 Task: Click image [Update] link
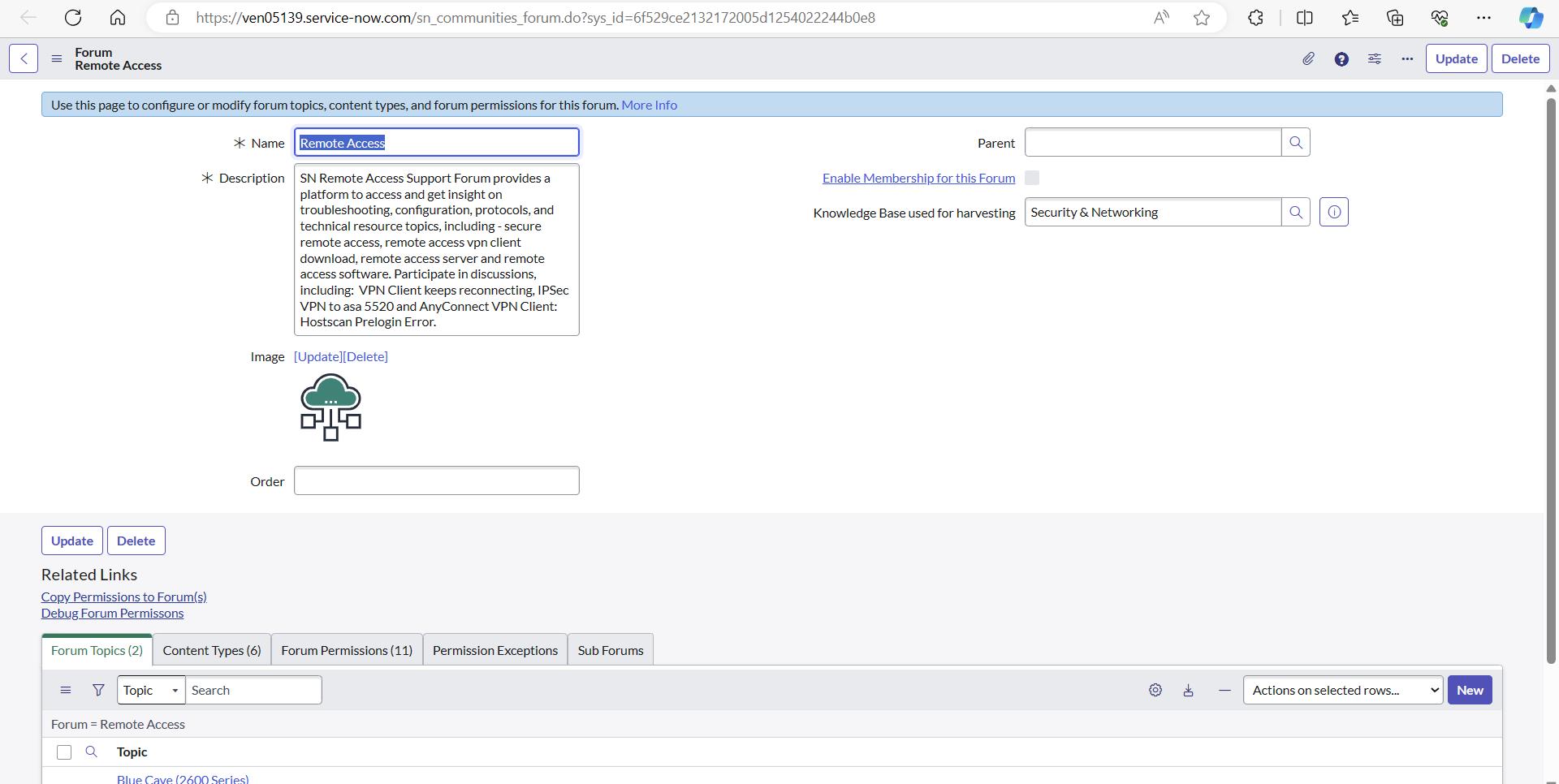[318, 356]
